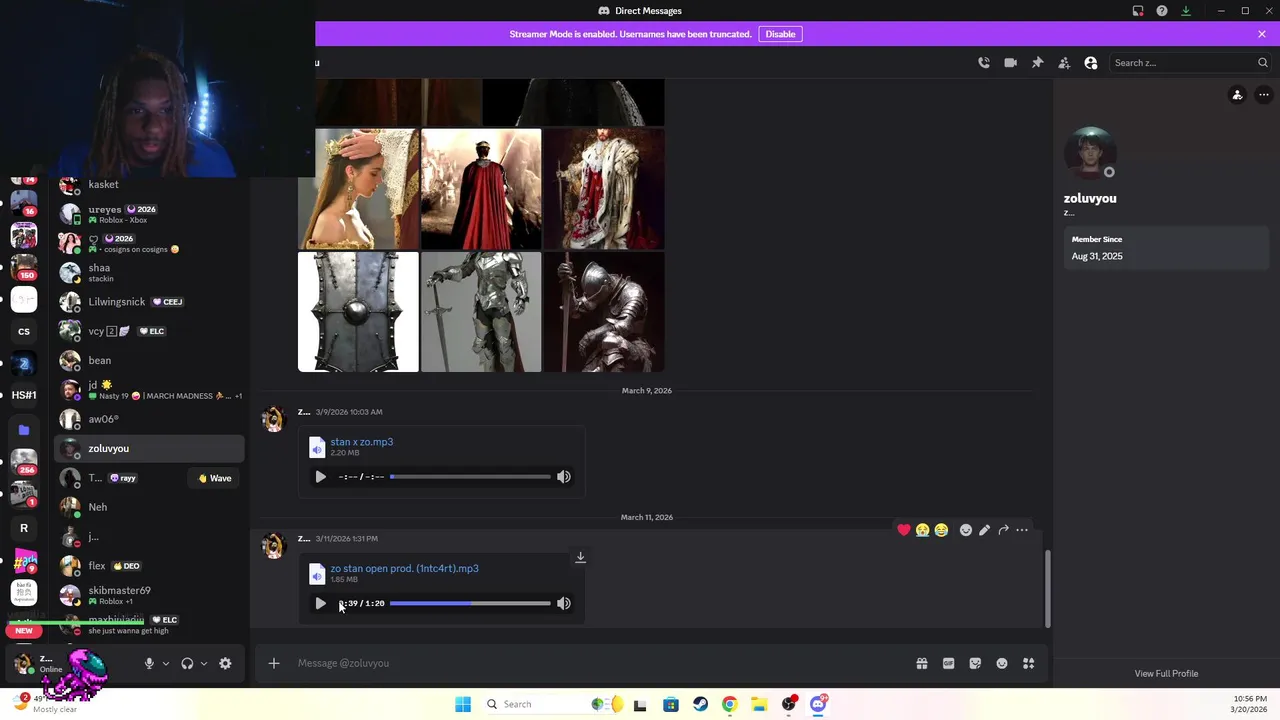Focus the Search z... field

pyautogui.click(x=1190, y=62)
